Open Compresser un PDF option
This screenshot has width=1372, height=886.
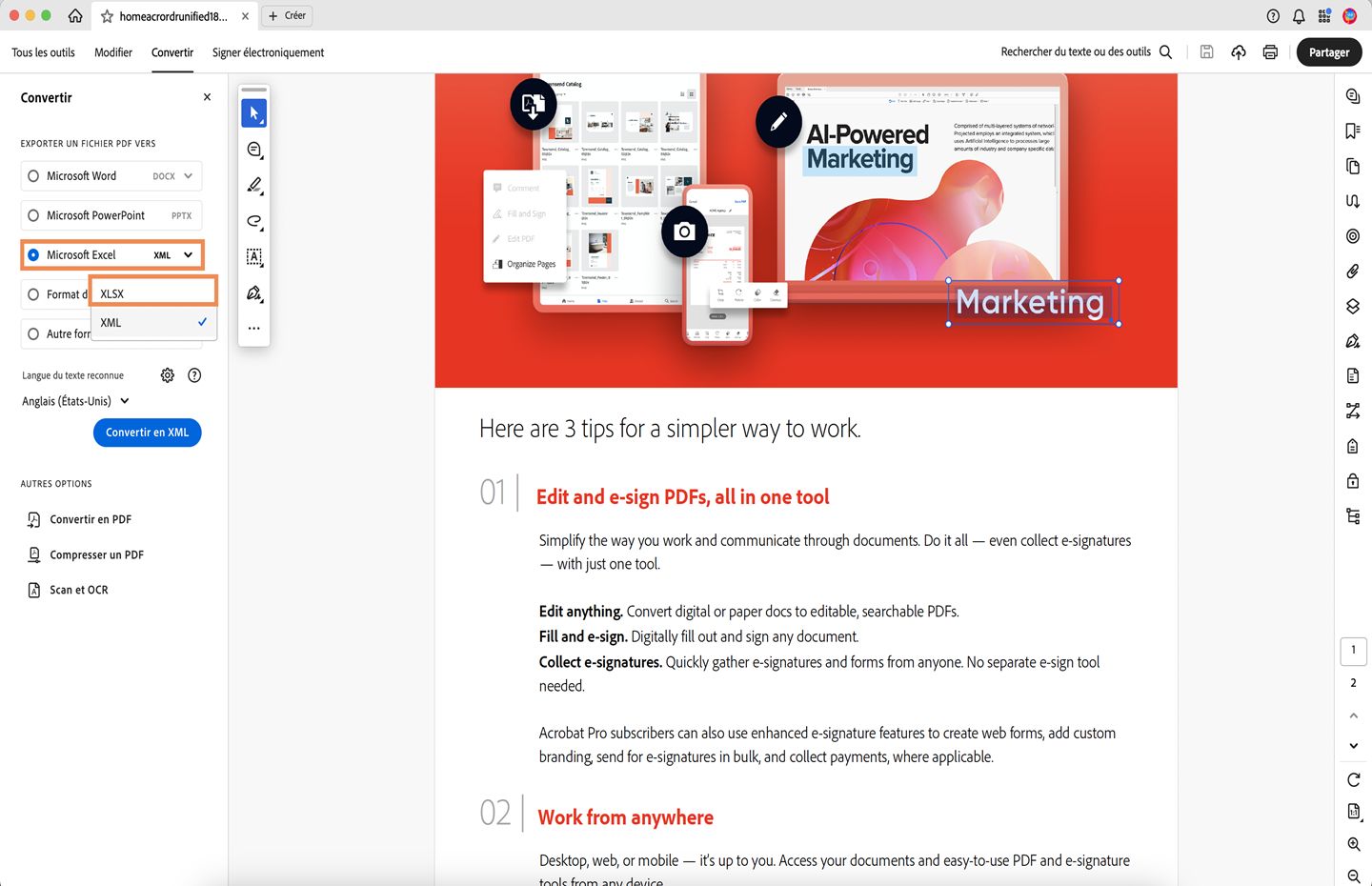pos(95,554)
